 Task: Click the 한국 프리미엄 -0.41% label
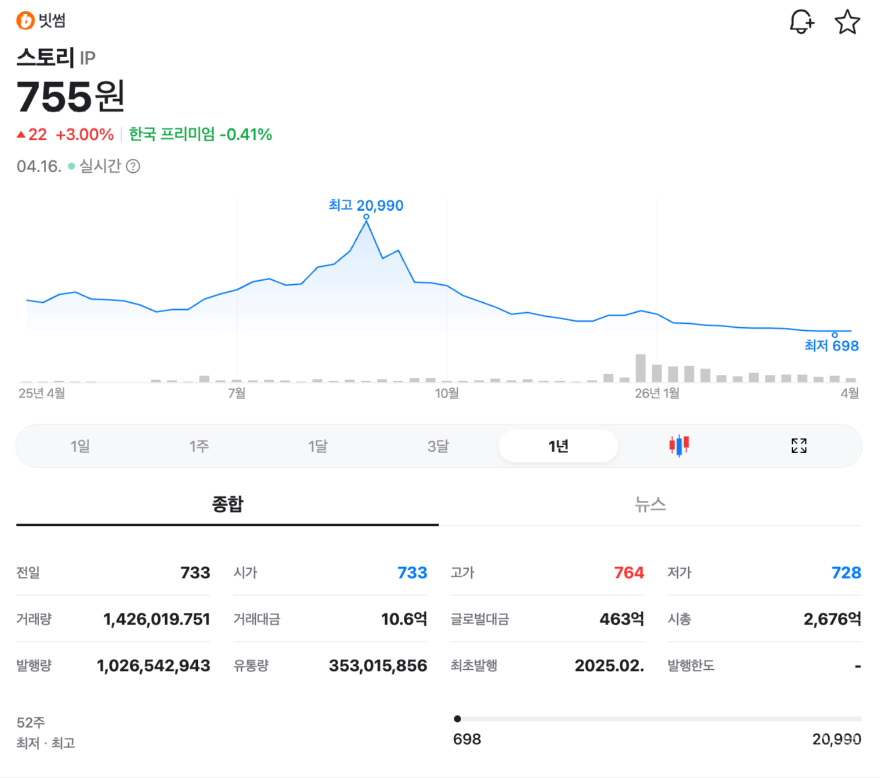click(x=200, y=135)
